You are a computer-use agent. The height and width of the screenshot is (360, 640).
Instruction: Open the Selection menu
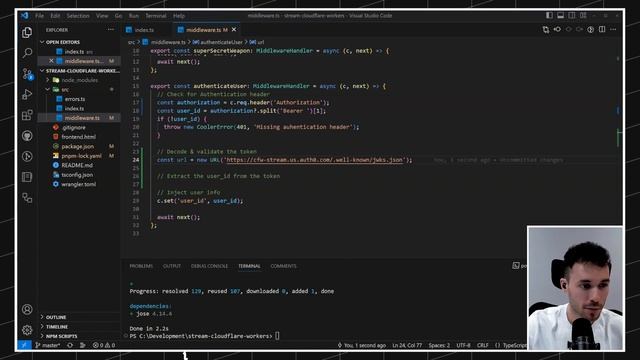click(78, 16)
